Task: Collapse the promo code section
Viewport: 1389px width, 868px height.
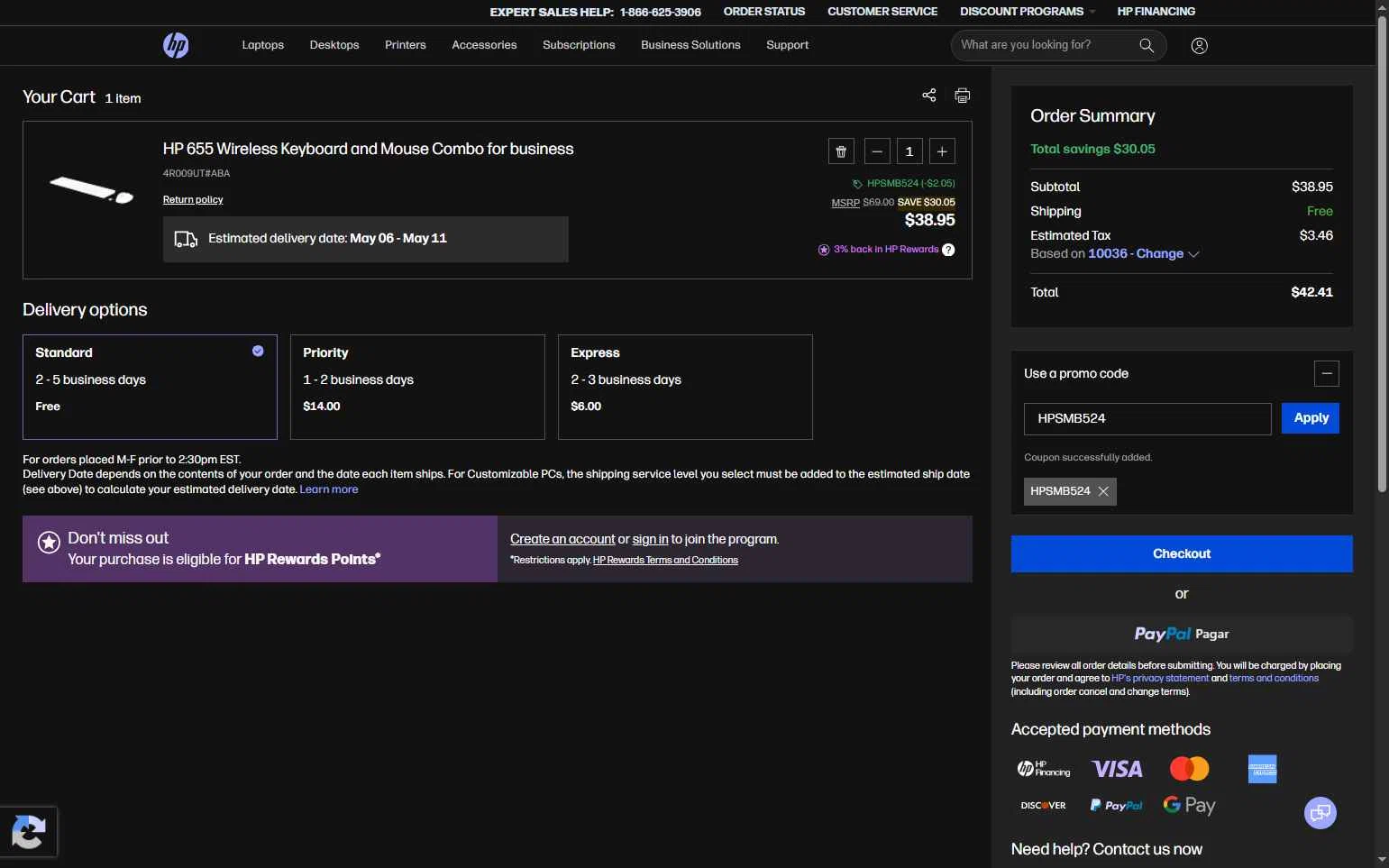Action: (1327, 373)
